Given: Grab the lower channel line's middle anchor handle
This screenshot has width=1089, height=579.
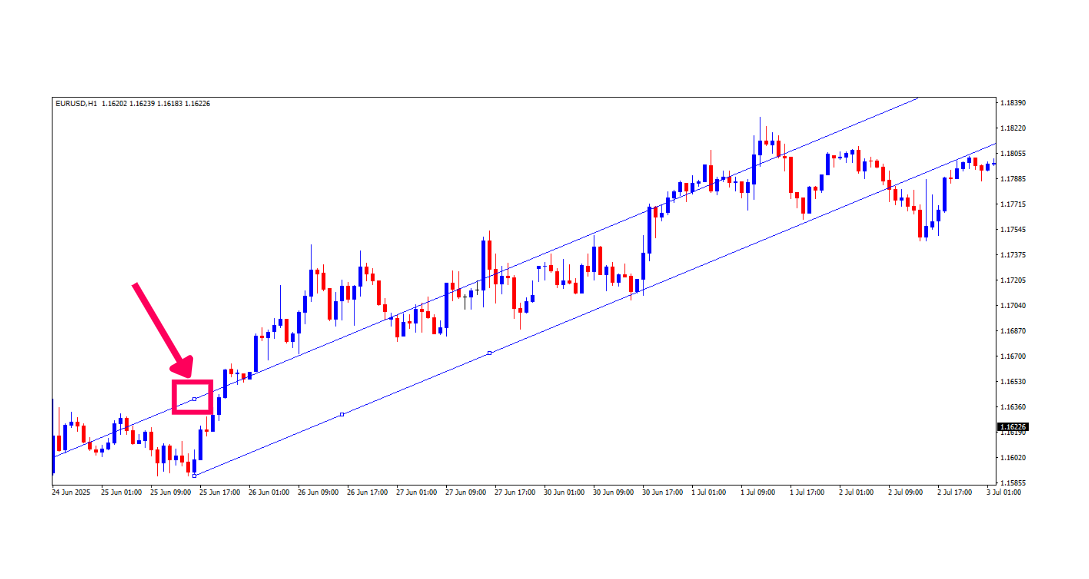Looking at the screenshot, I should click(342, 414).
